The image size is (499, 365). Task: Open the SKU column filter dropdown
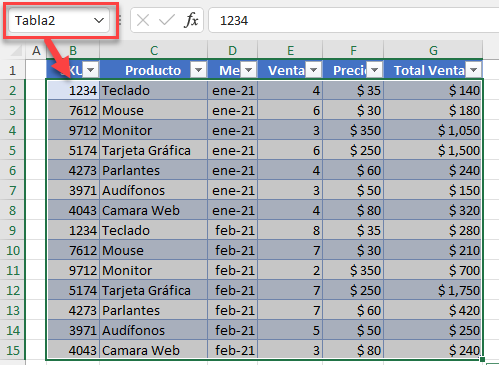coord(90,70)
